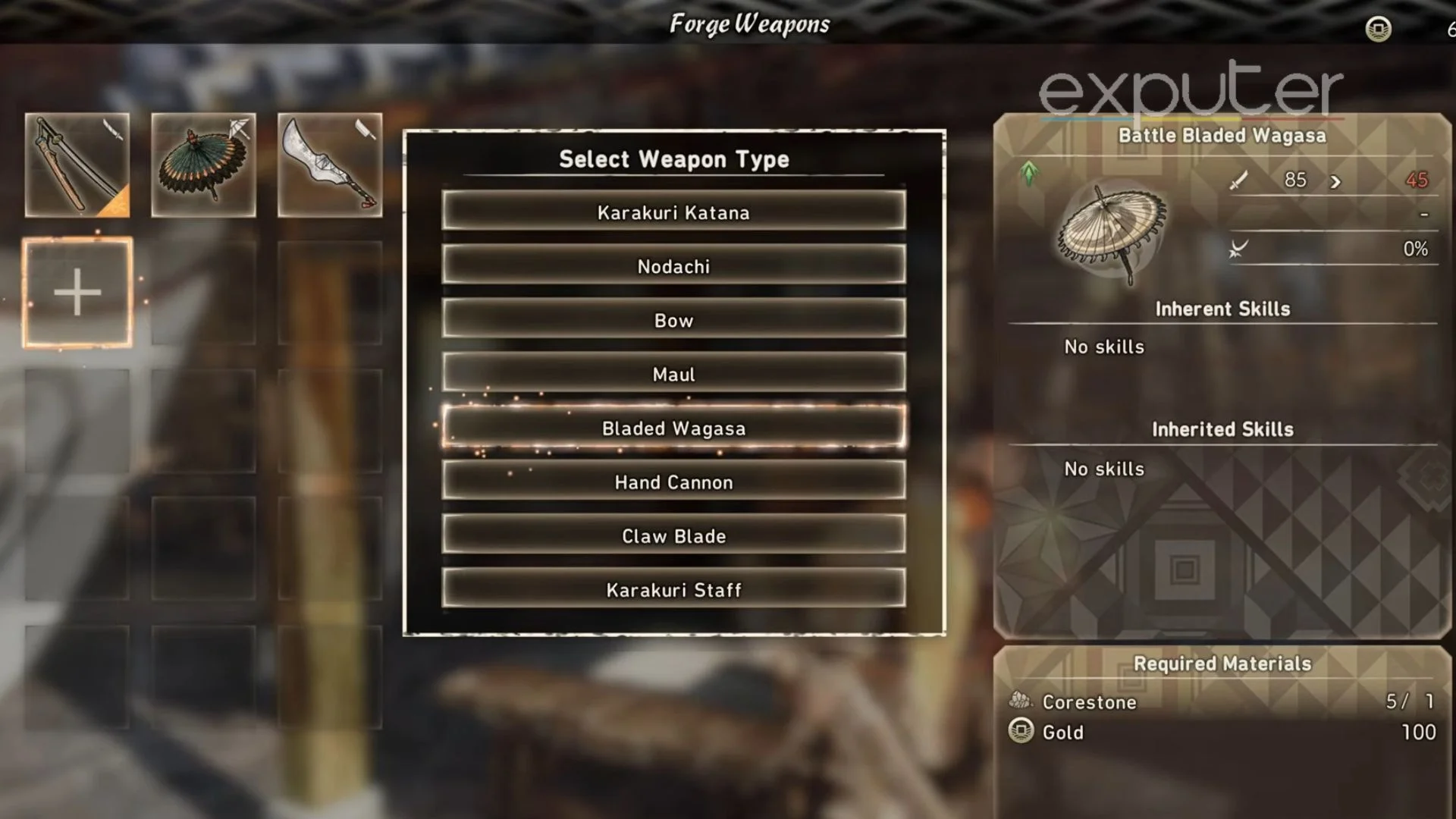Select the Karakuri Katana weapon type
Viewport: 1456px width, 819px height.
673,211
